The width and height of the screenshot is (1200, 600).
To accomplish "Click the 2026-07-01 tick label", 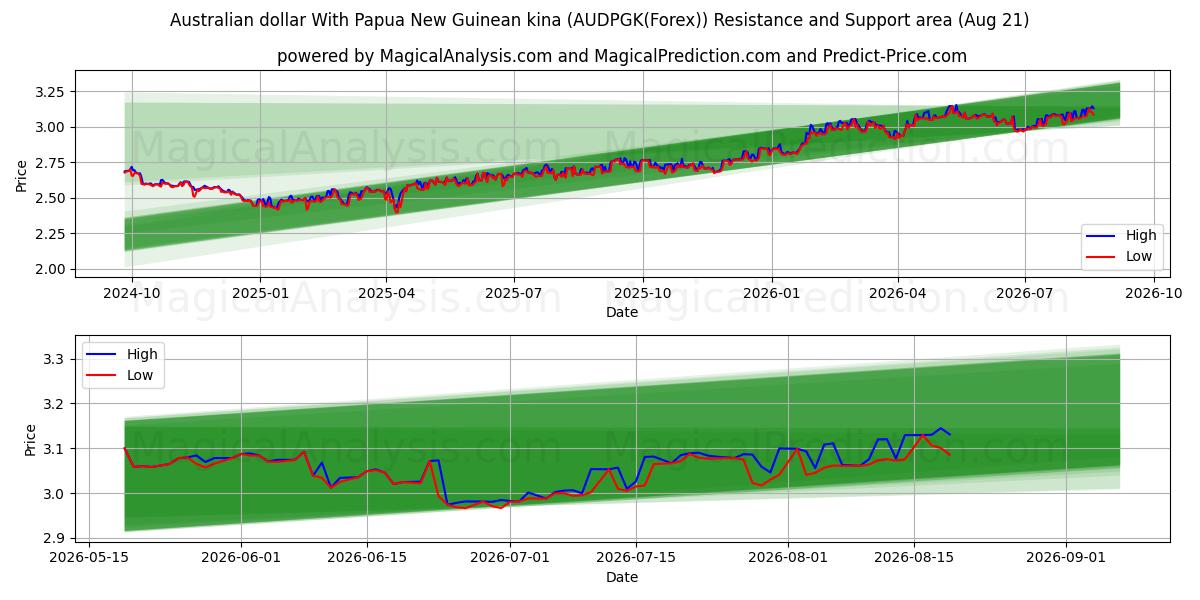I will 510,558.
